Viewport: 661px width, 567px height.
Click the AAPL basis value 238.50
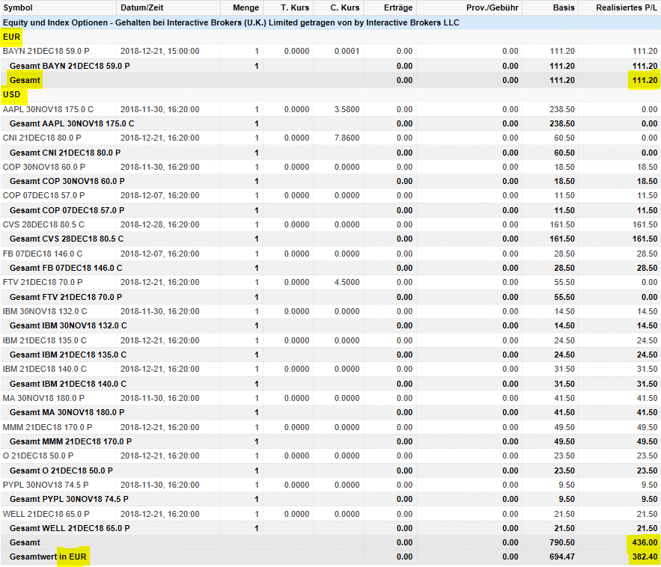pos(562,109)
